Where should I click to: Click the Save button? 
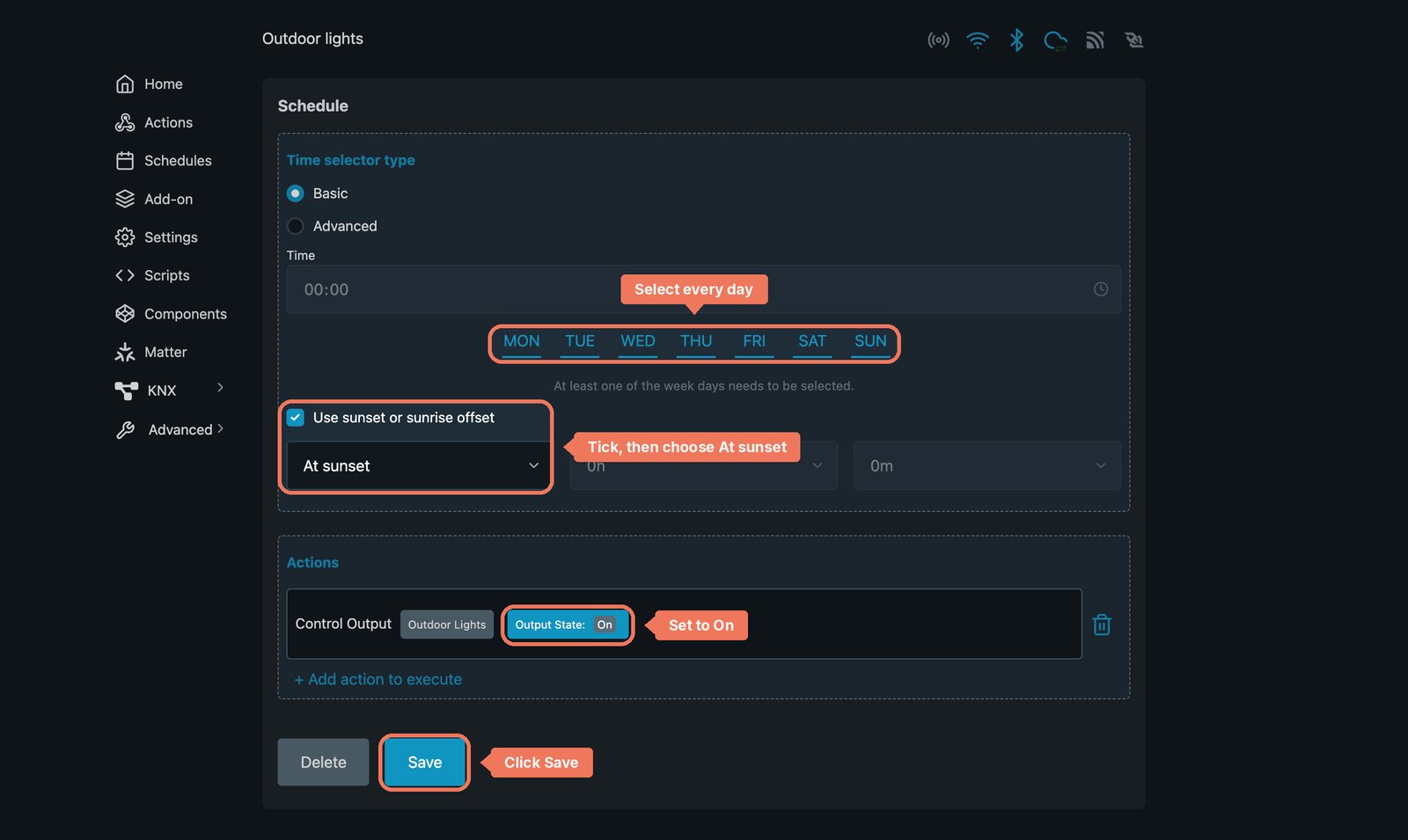425,763
